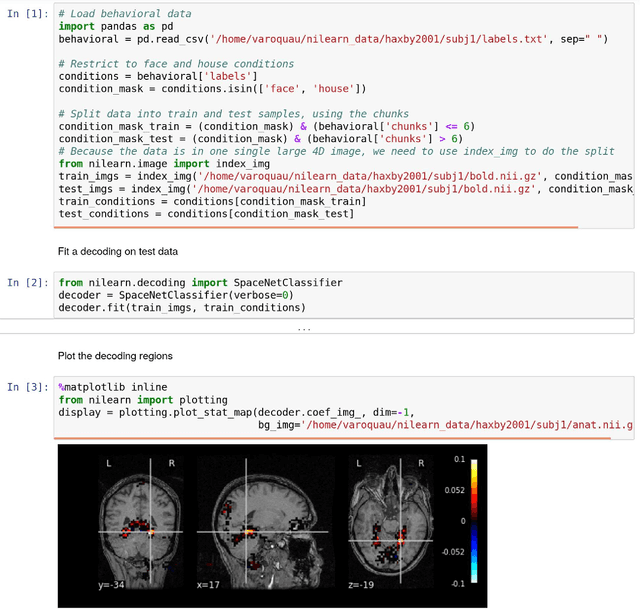The width and height of the screenshot is (640, 609).
Task: Click the '%matplotlib inline' line in cell 3
Action: pos(112,387)
